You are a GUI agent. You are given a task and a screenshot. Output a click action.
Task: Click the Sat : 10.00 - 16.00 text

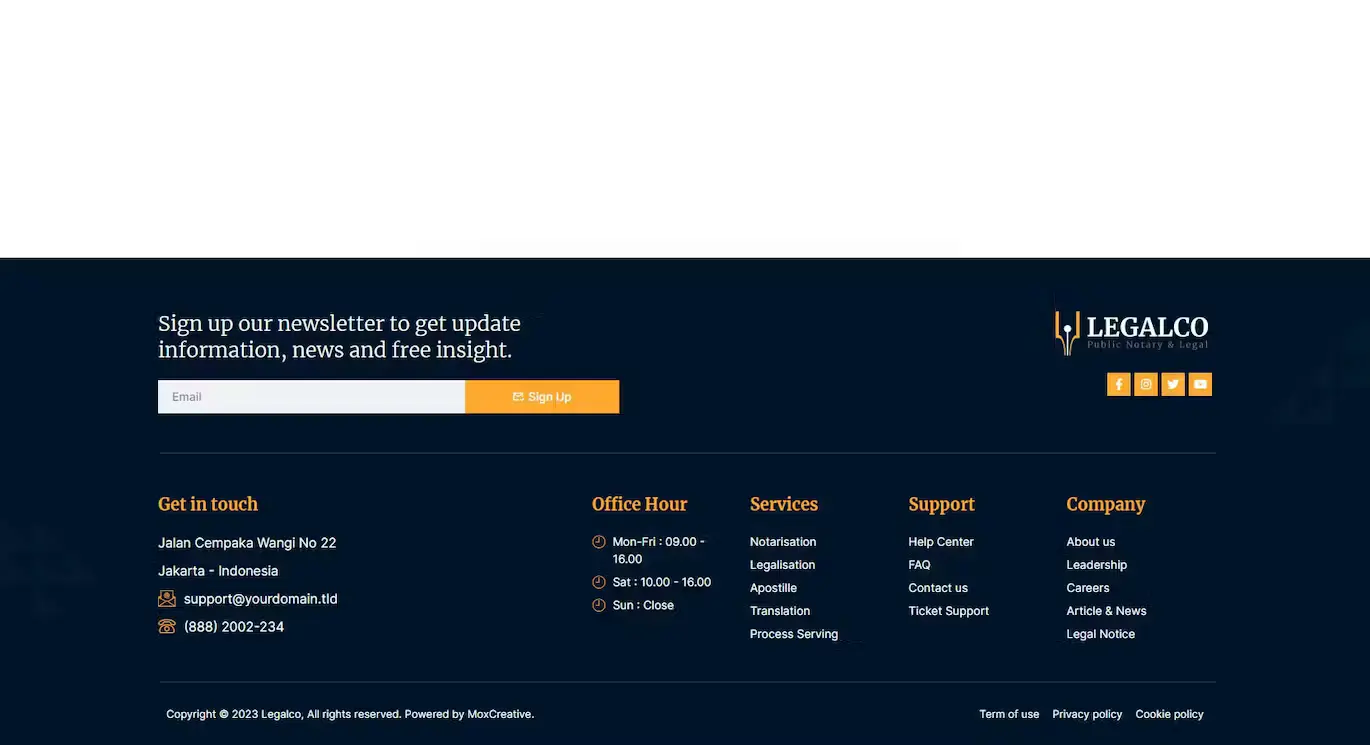(x=662, y=582)
